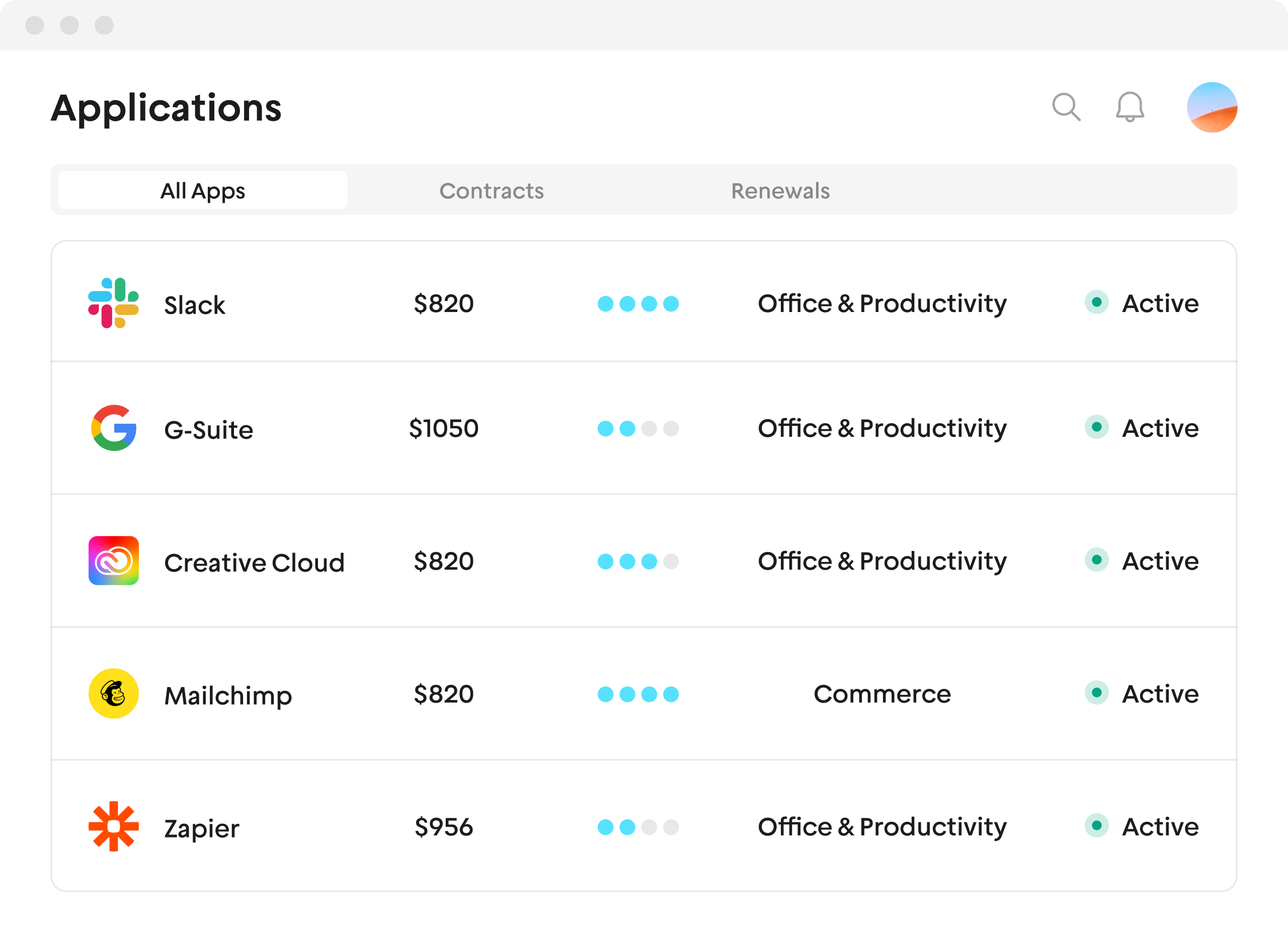Click the Slack app name
This screenshot has height=930, width=1288.
[x=194, y=305]
